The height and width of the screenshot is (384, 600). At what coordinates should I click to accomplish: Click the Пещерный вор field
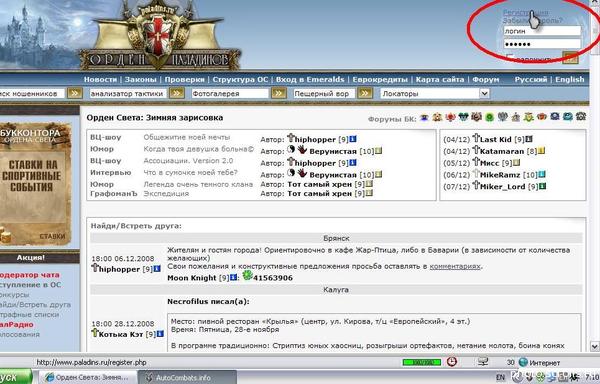point(324,94)
